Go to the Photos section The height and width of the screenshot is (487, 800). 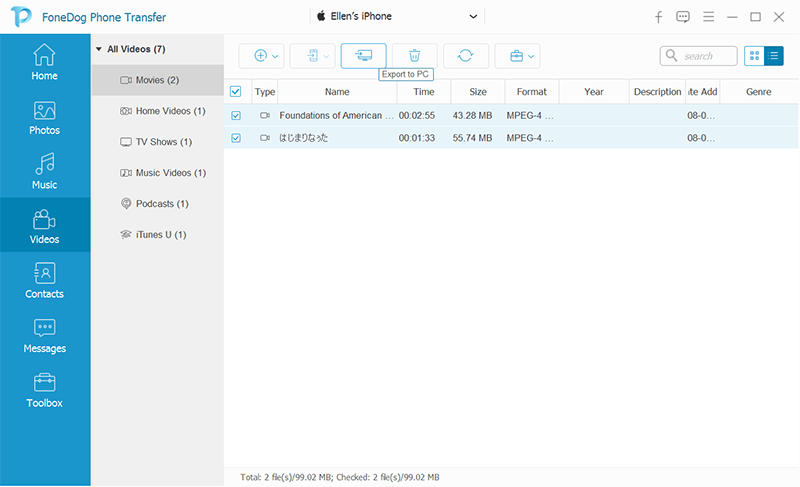coord(44,117)
